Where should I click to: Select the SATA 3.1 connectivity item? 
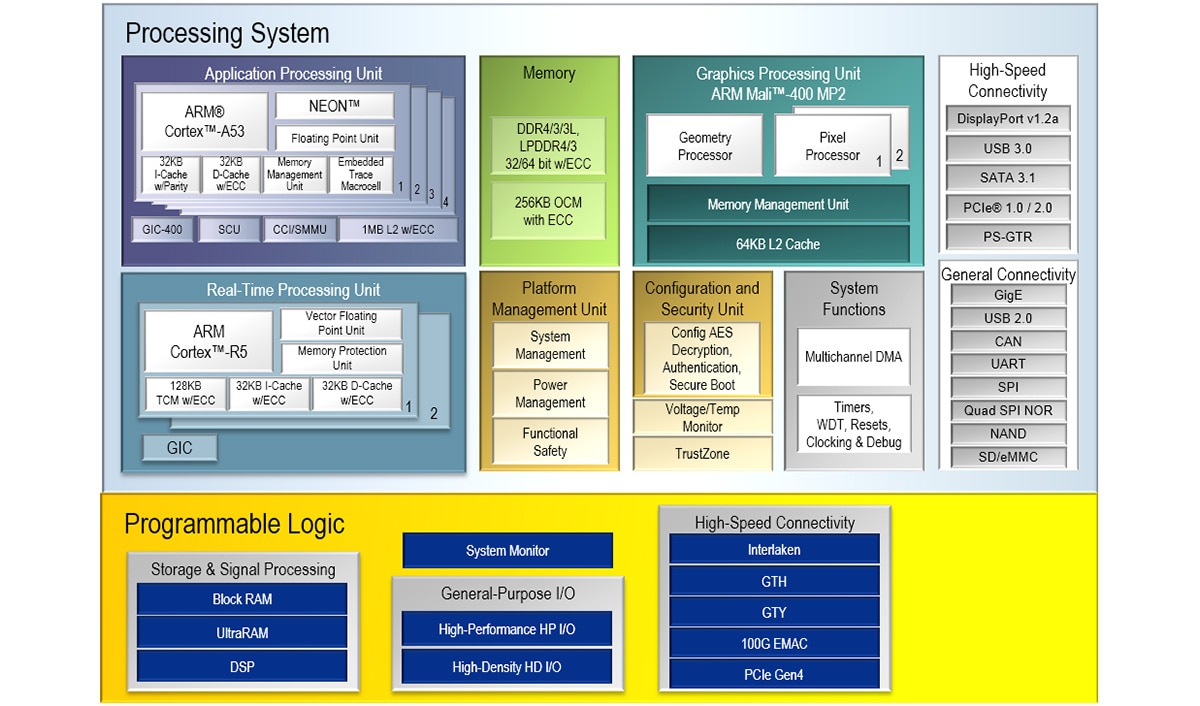(1007, 178)
